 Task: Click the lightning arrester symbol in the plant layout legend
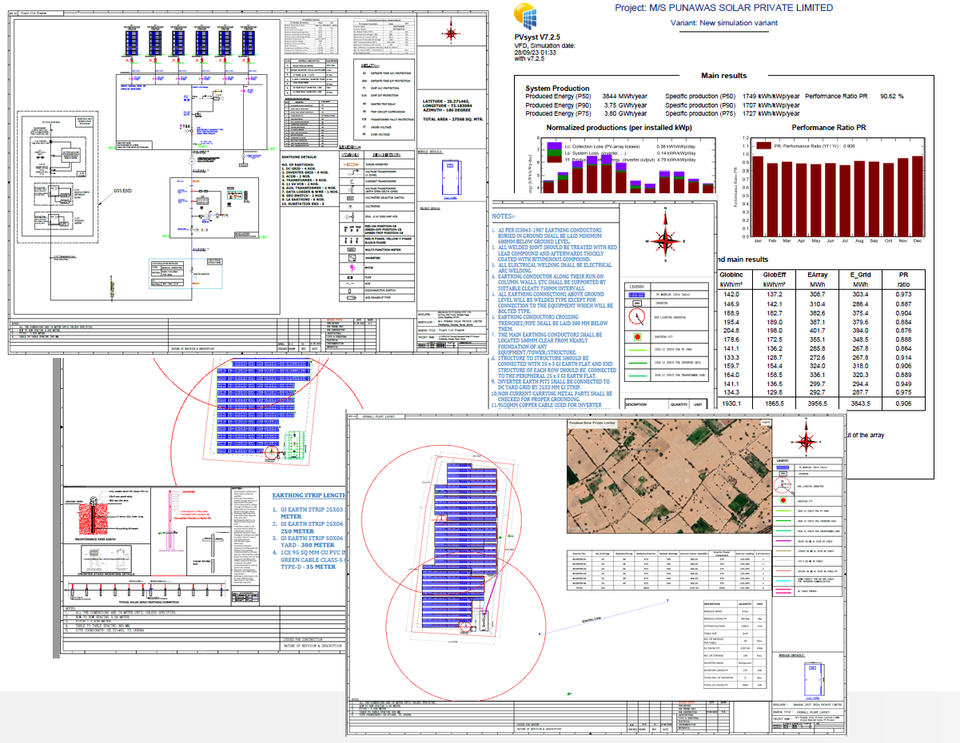coord(782,486)
